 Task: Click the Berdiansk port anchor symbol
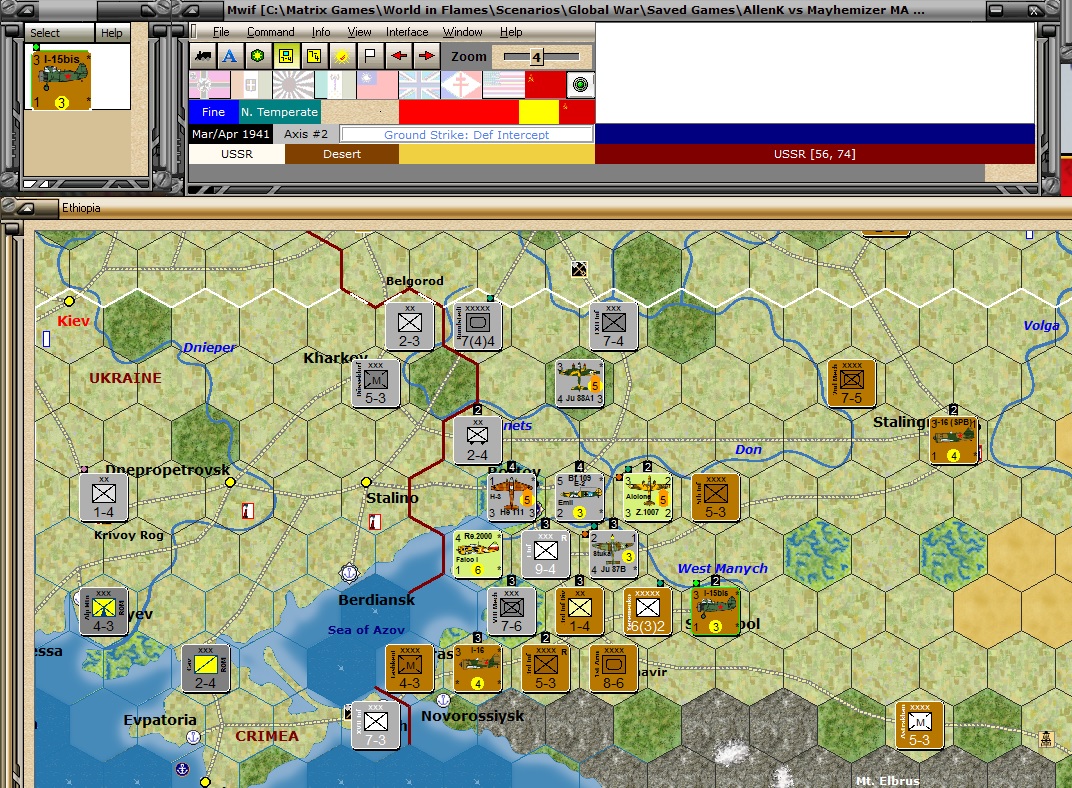coord(349,573)
